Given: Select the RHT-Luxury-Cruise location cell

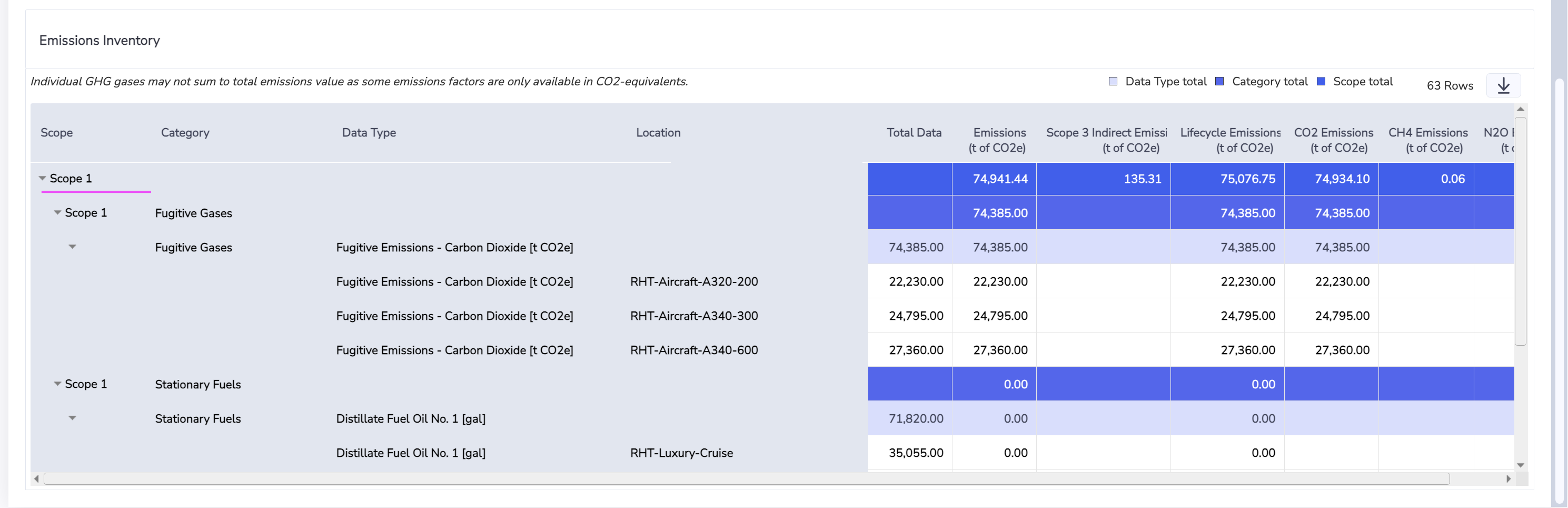Looking at the screenshot, I should (681, 453).
